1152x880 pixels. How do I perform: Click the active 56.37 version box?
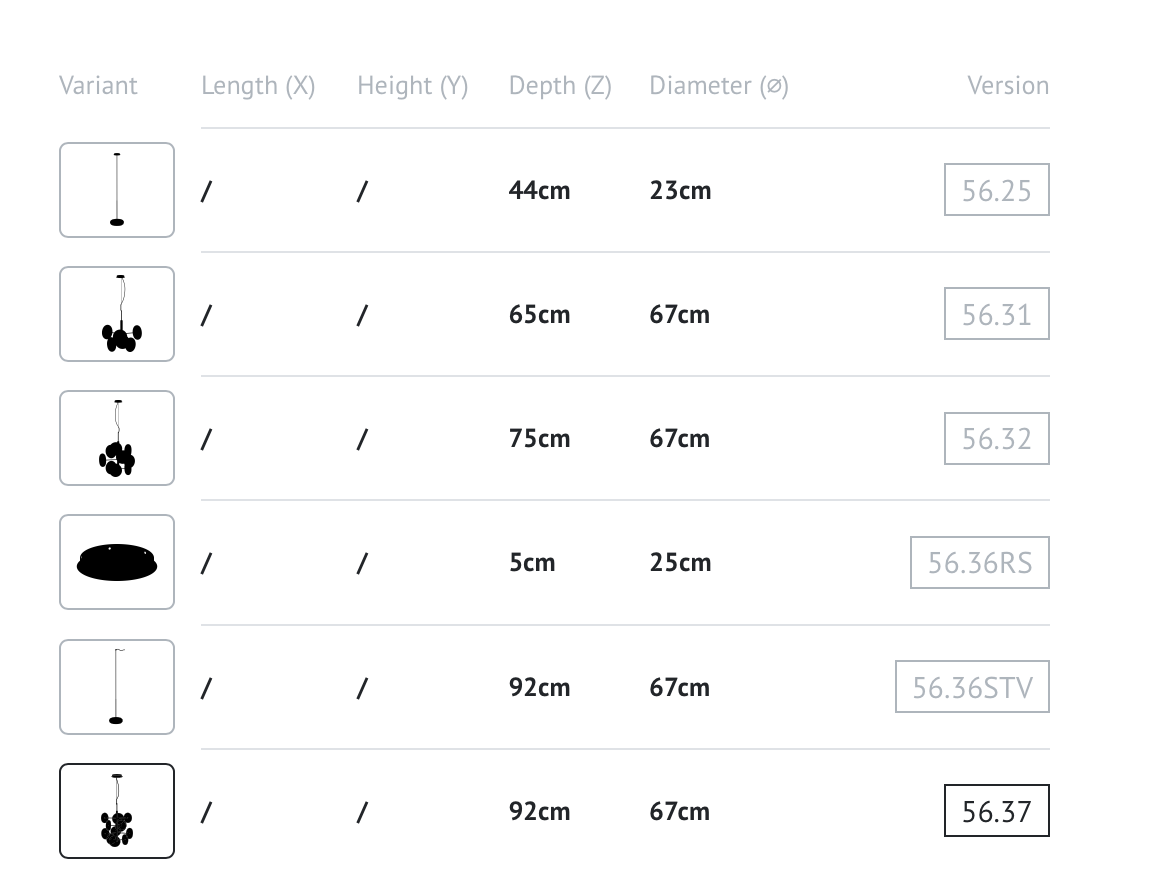pos(997,811)
